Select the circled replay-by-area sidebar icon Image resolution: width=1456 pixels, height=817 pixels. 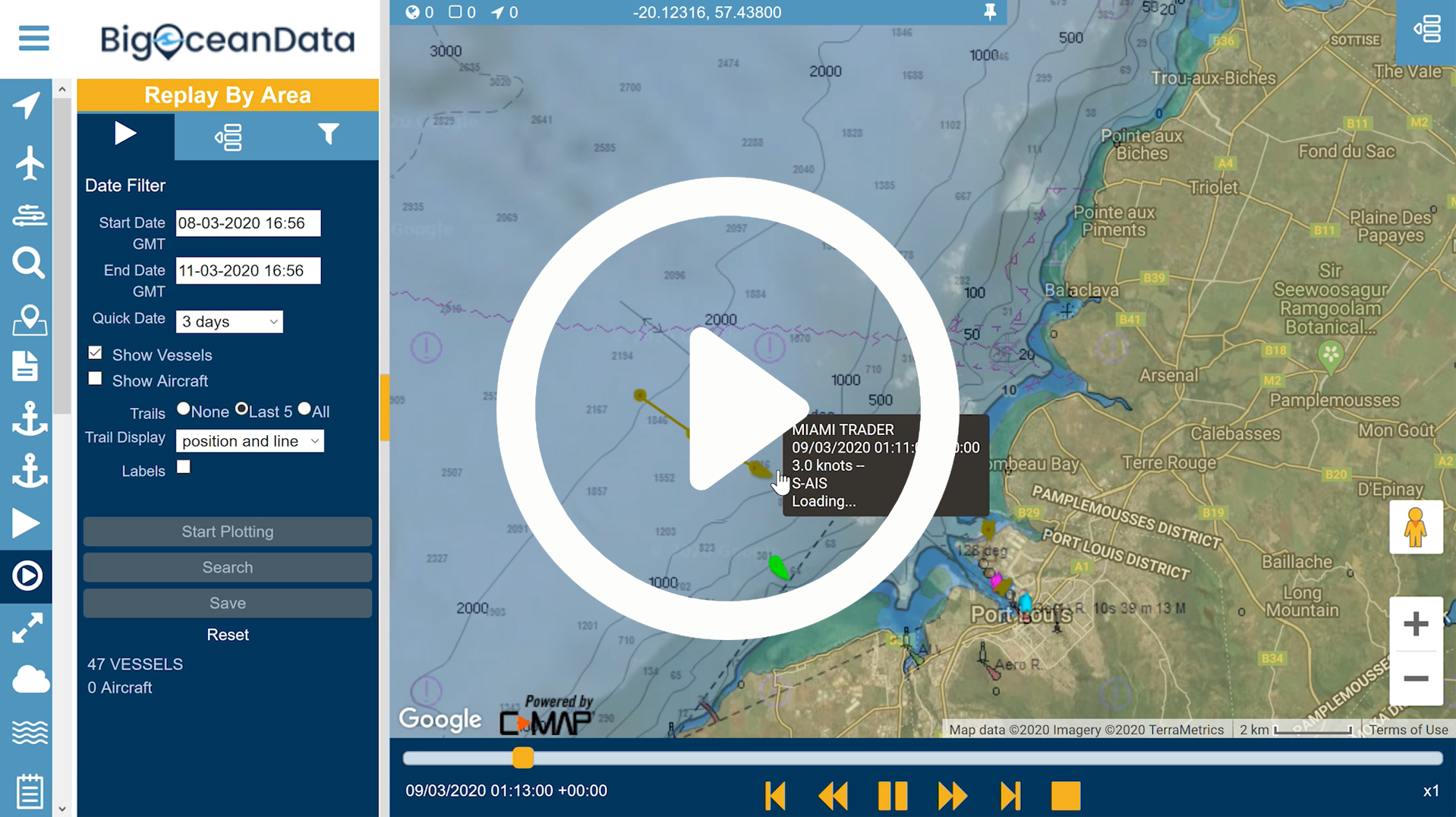(27, 576)
